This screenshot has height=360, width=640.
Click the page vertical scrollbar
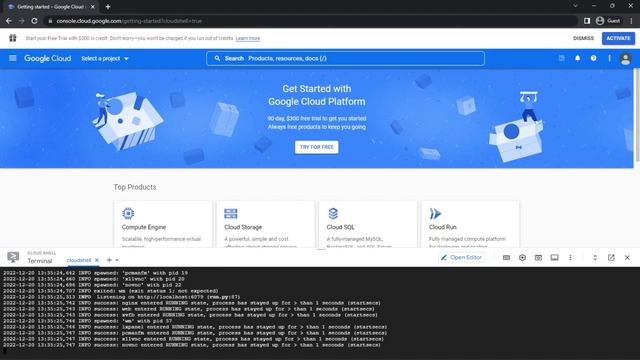(637, 114)
